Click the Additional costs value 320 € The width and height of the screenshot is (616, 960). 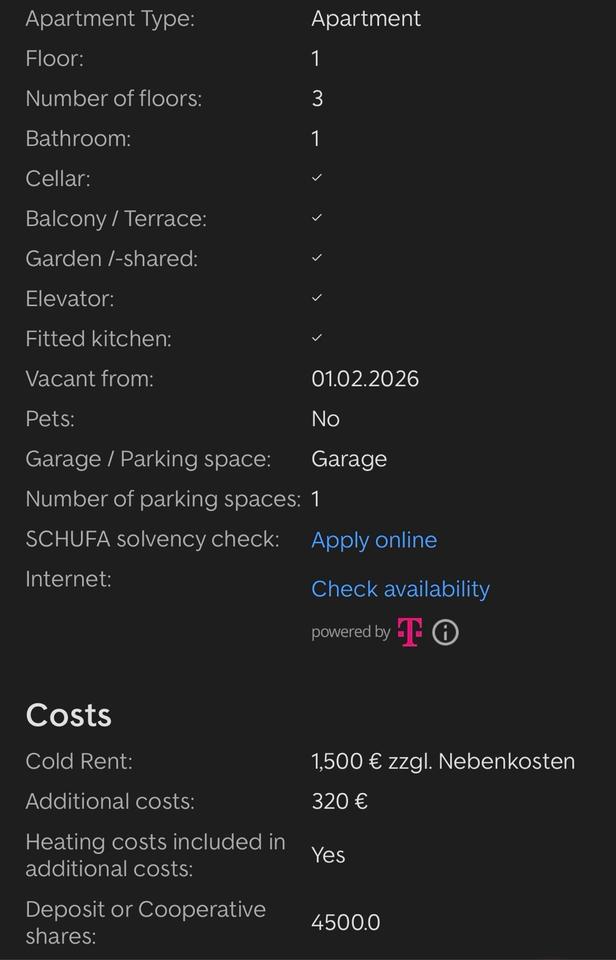tap(339, 801)
